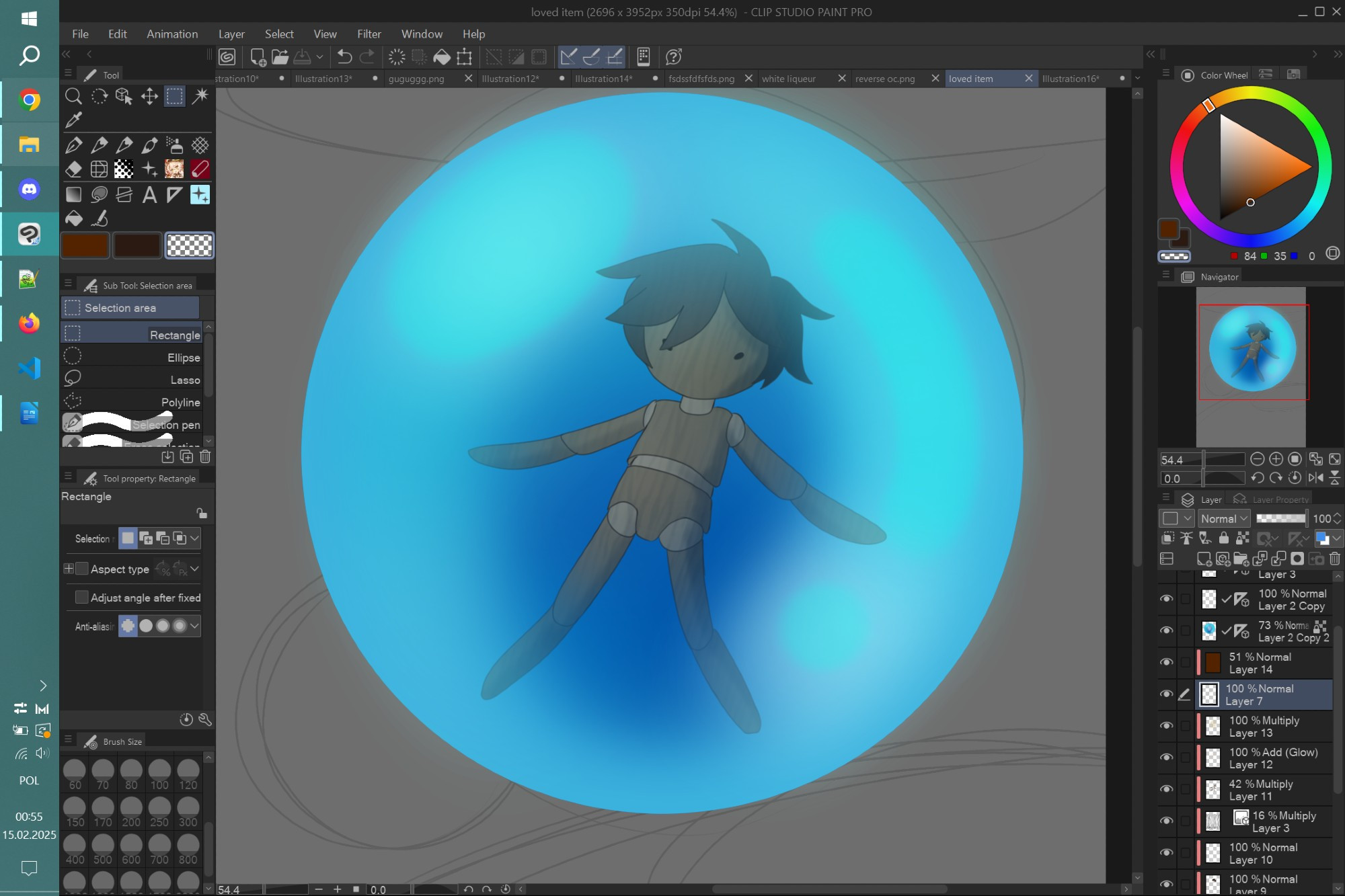Open the Window menu
The image size is (1345, 896).
pyautogui.click(x=422, y=34)
